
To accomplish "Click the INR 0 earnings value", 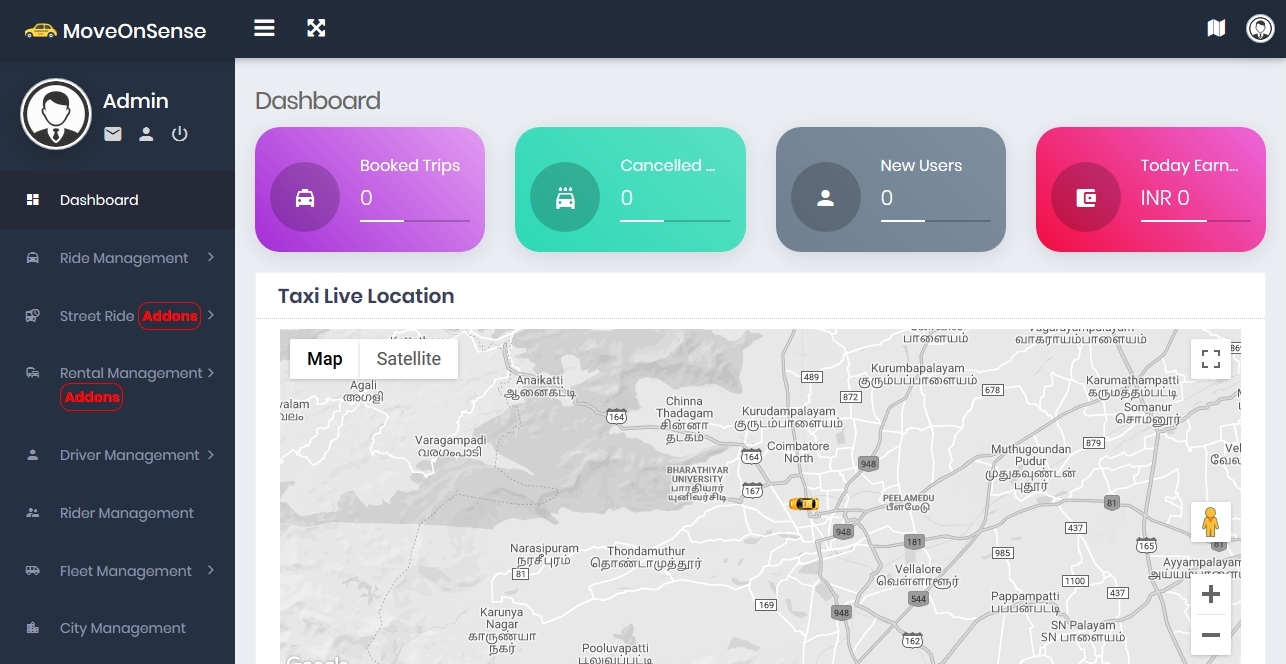I will tap(1165, 198).
